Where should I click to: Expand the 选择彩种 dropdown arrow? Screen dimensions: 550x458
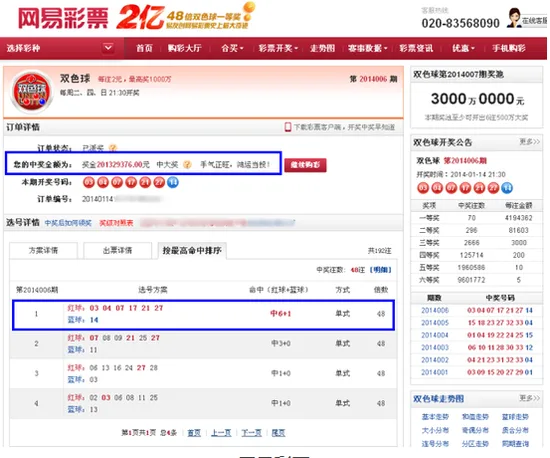108,47
